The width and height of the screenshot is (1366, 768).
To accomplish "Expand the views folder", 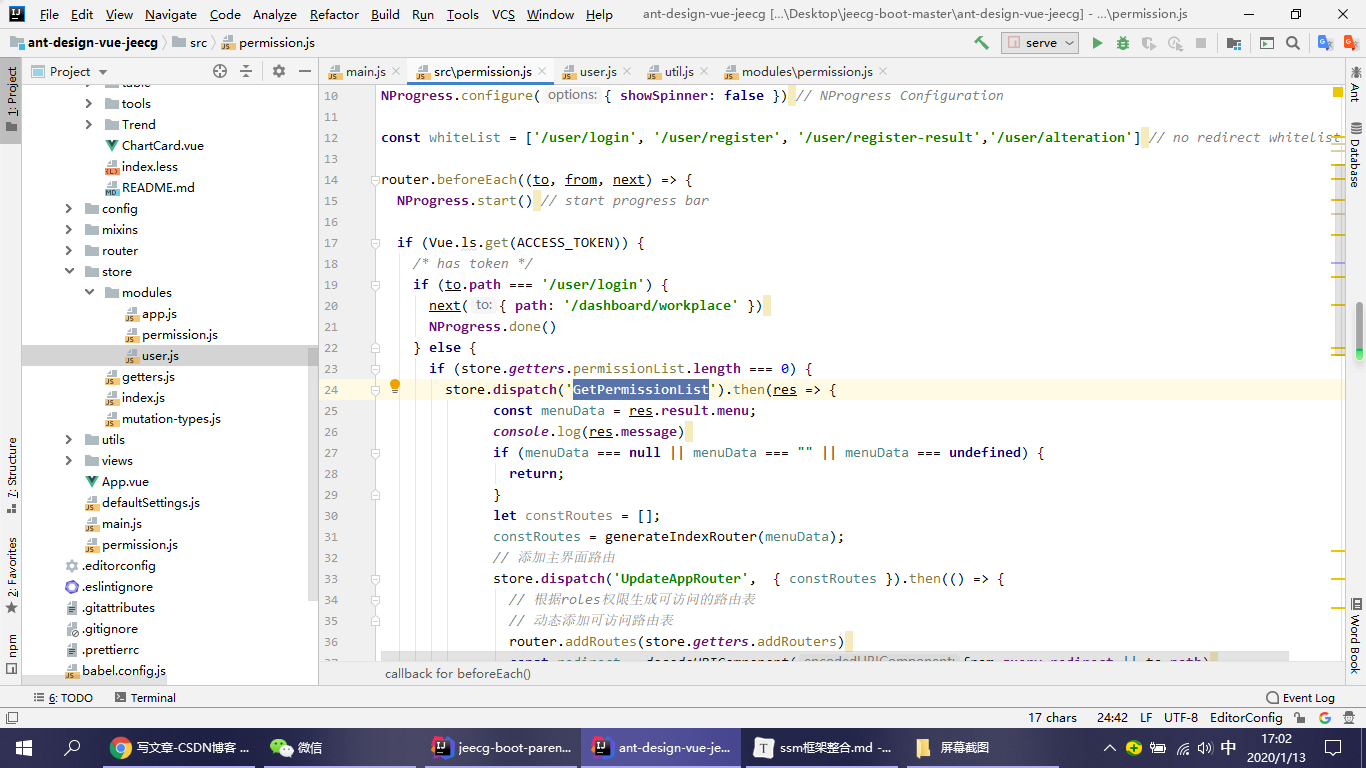I will (68, 460).
